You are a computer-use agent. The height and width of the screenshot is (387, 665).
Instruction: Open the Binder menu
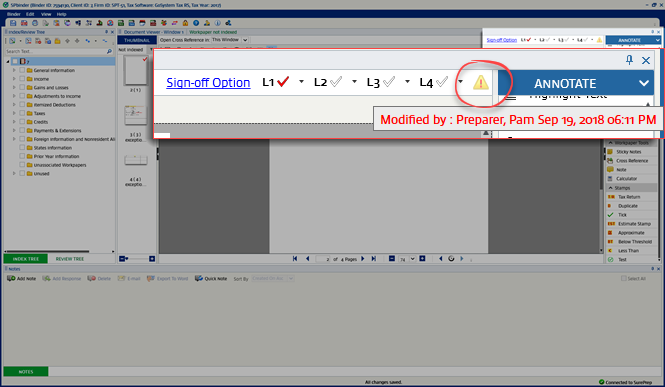[14, 14]
